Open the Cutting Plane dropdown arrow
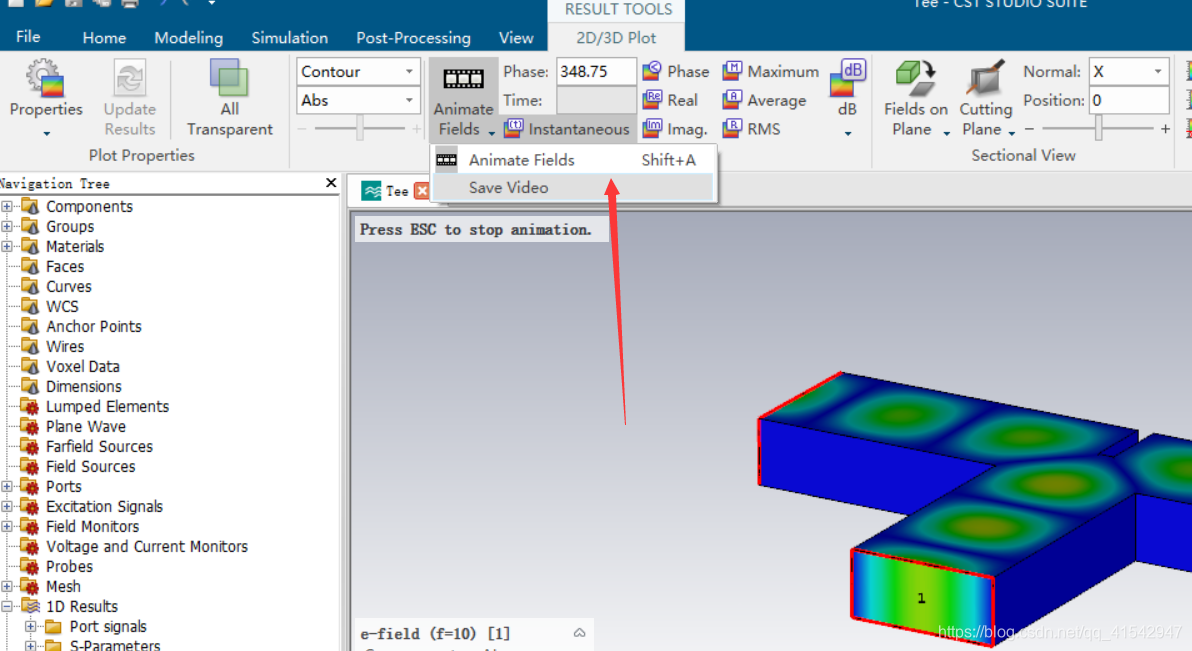Screen dimensions: 1192x651 coord(1012,133)
